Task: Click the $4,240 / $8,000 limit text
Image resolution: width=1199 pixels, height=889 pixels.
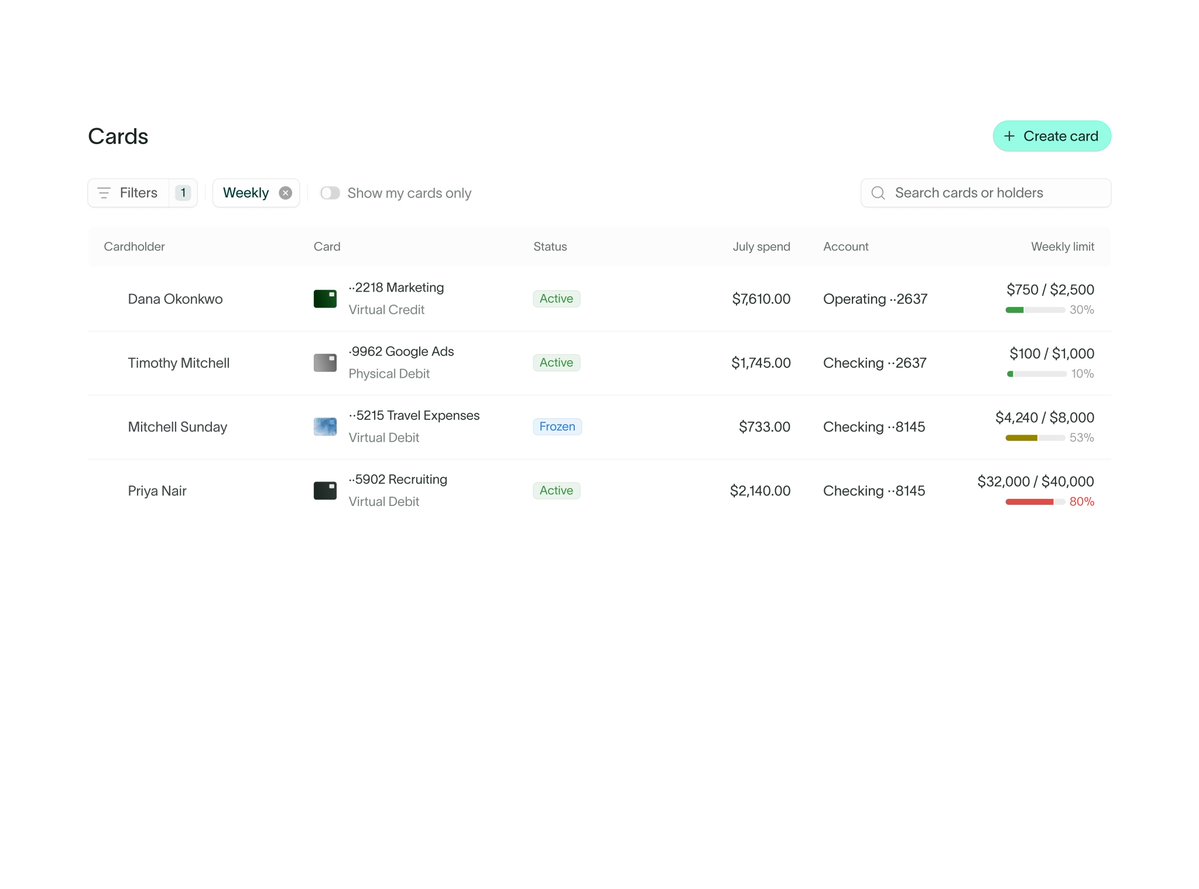Action: pyautogui.click(x=1045, y=418)
